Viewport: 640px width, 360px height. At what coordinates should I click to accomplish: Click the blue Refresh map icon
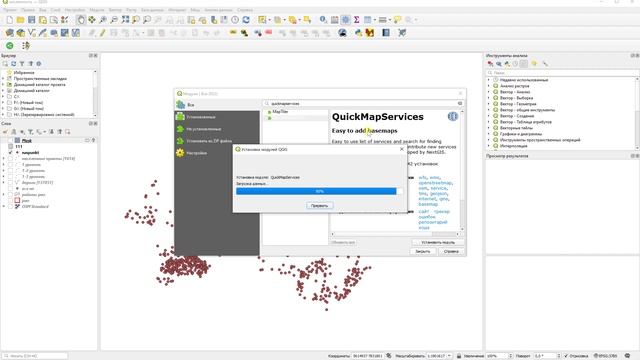pos(246,20)
